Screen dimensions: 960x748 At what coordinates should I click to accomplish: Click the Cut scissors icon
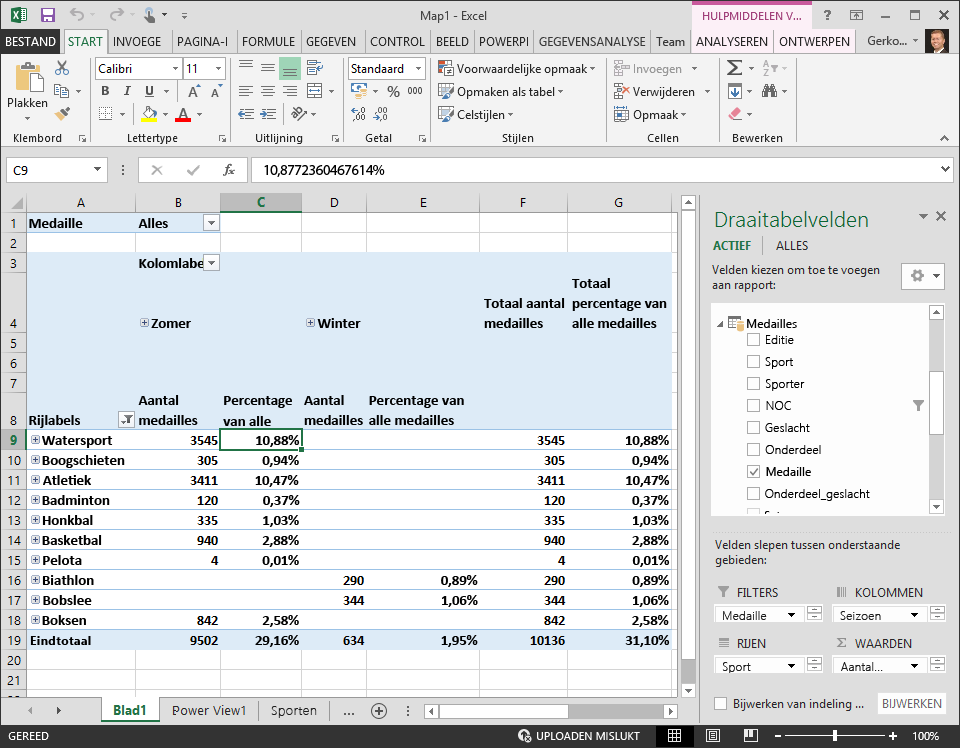[62, 67]
